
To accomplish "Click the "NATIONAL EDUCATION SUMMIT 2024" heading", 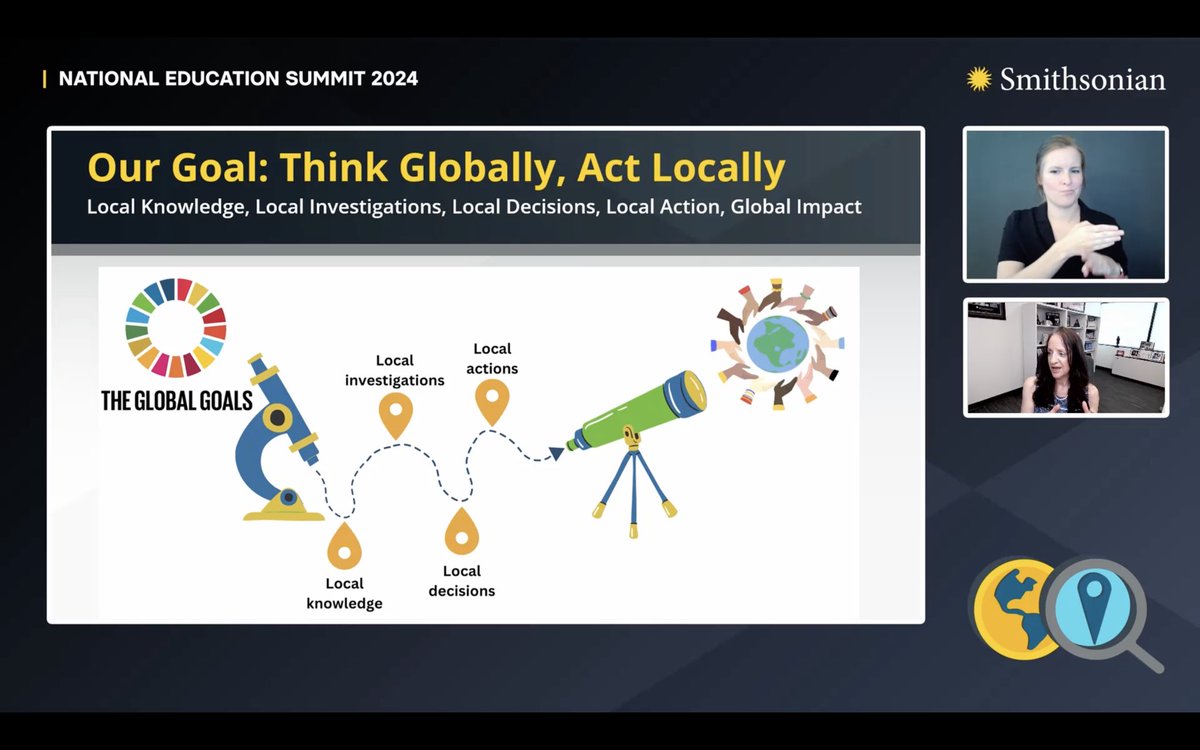I will tap(238, 79).
